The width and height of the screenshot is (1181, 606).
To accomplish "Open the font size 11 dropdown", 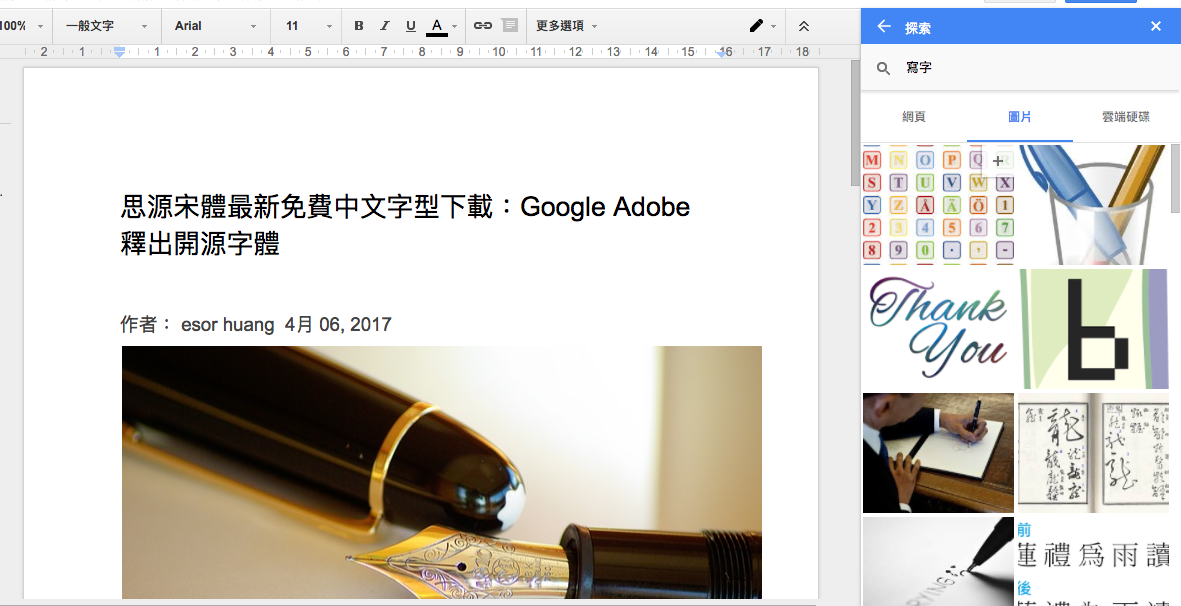I will tap(308, 26).
